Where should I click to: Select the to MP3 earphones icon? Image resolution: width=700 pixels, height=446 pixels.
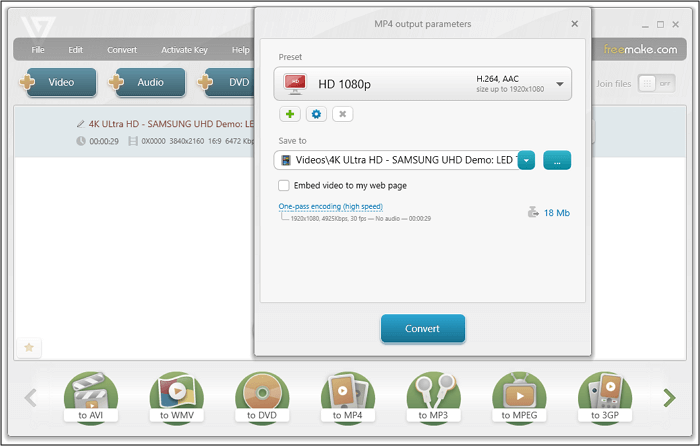[433, 397]
